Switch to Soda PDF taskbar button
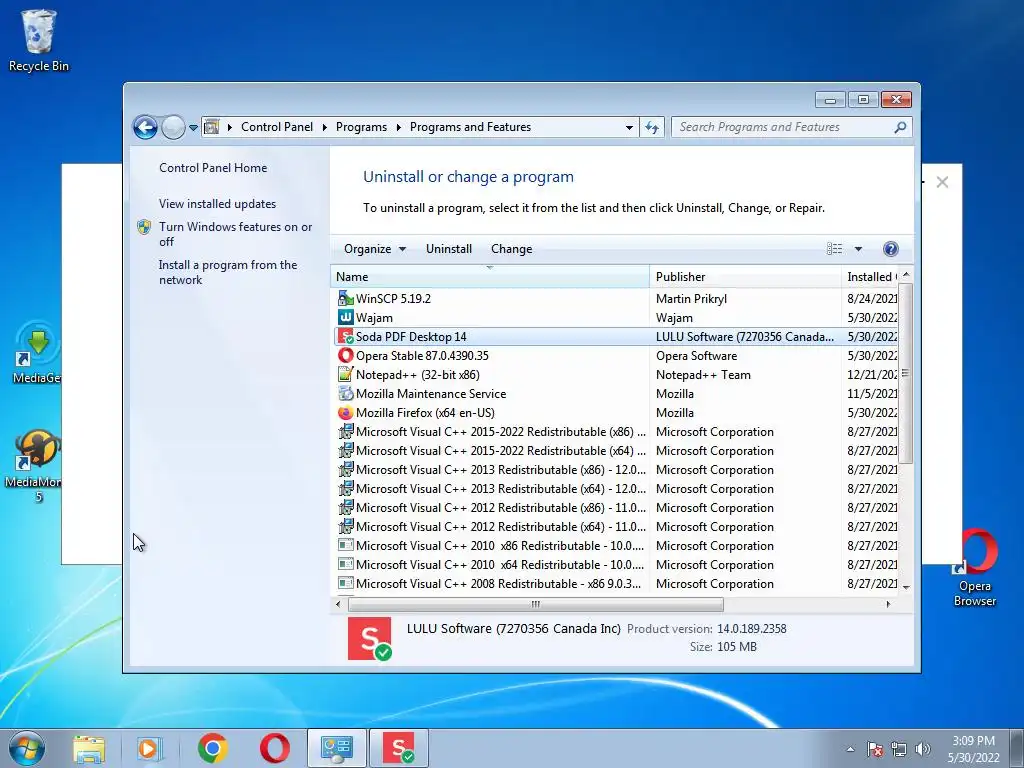This screenshot has height=768, width=1024. [399, 748]
